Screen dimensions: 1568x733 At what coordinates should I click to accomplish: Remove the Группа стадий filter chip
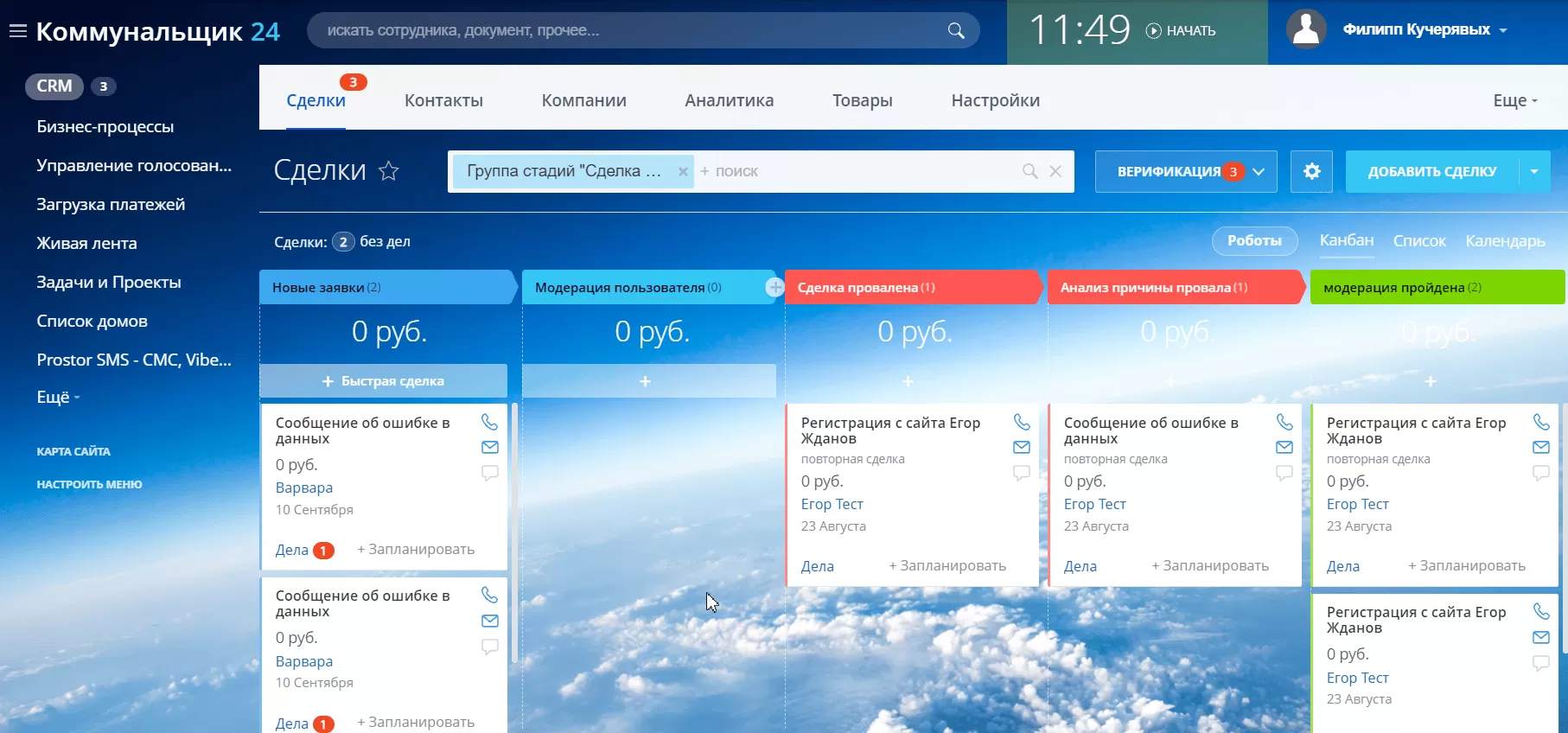(683, 171)
